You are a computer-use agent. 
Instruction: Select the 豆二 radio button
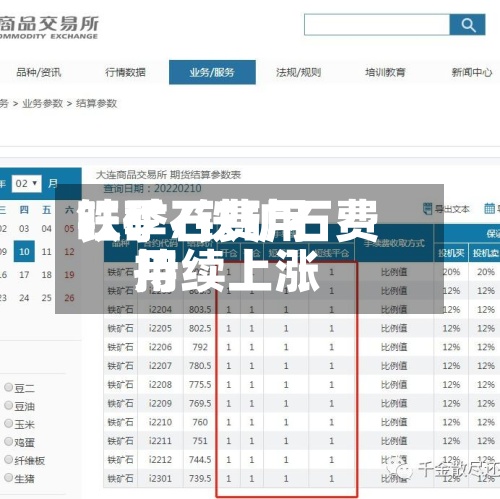tap(8, 387)
